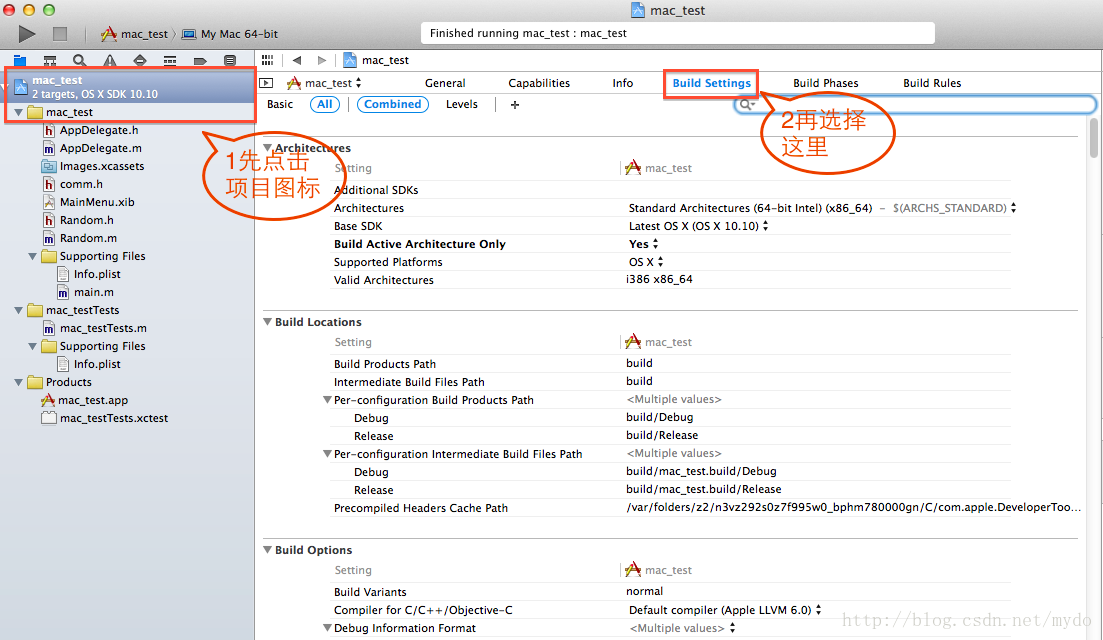The height and width of the screenshot is (640, 1103).
Task: Collapse the mac_test group folder
Action: 18,112
